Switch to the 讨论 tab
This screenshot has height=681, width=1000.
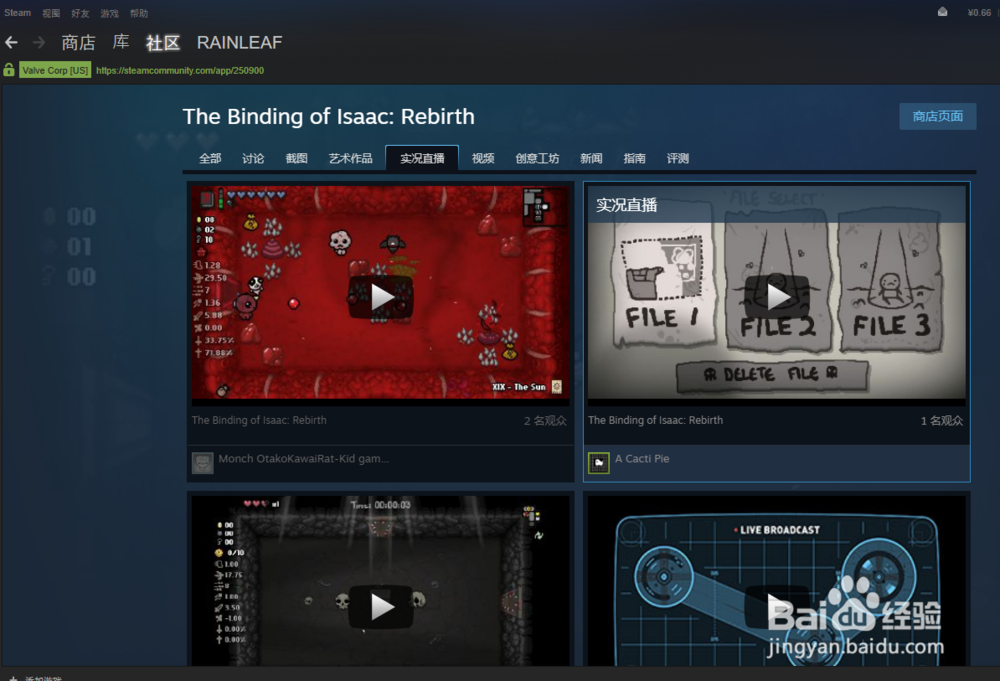click(253, 158)
